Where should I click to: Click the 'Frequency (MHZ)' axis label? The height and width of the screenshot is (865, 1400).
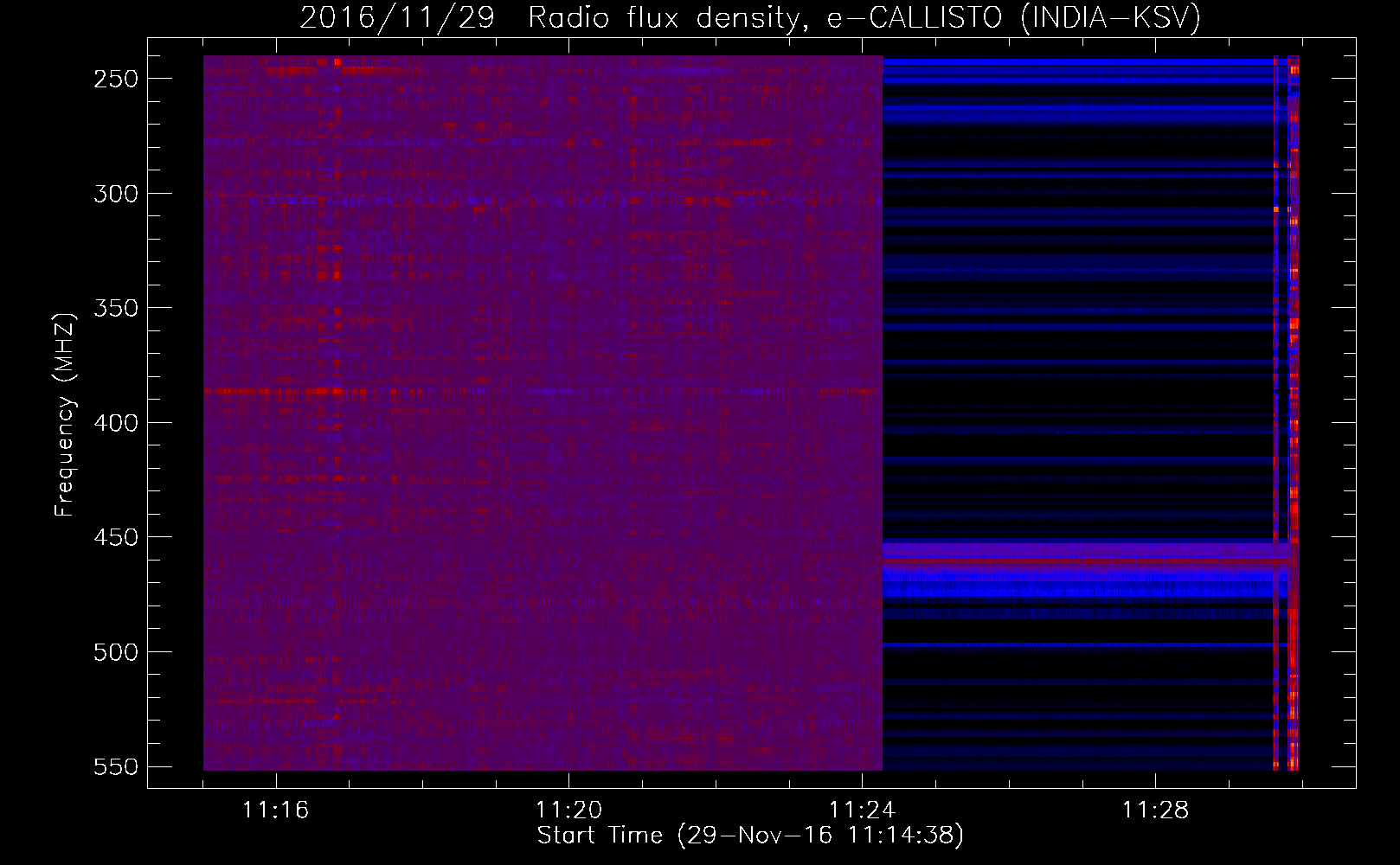pos(65,415)
